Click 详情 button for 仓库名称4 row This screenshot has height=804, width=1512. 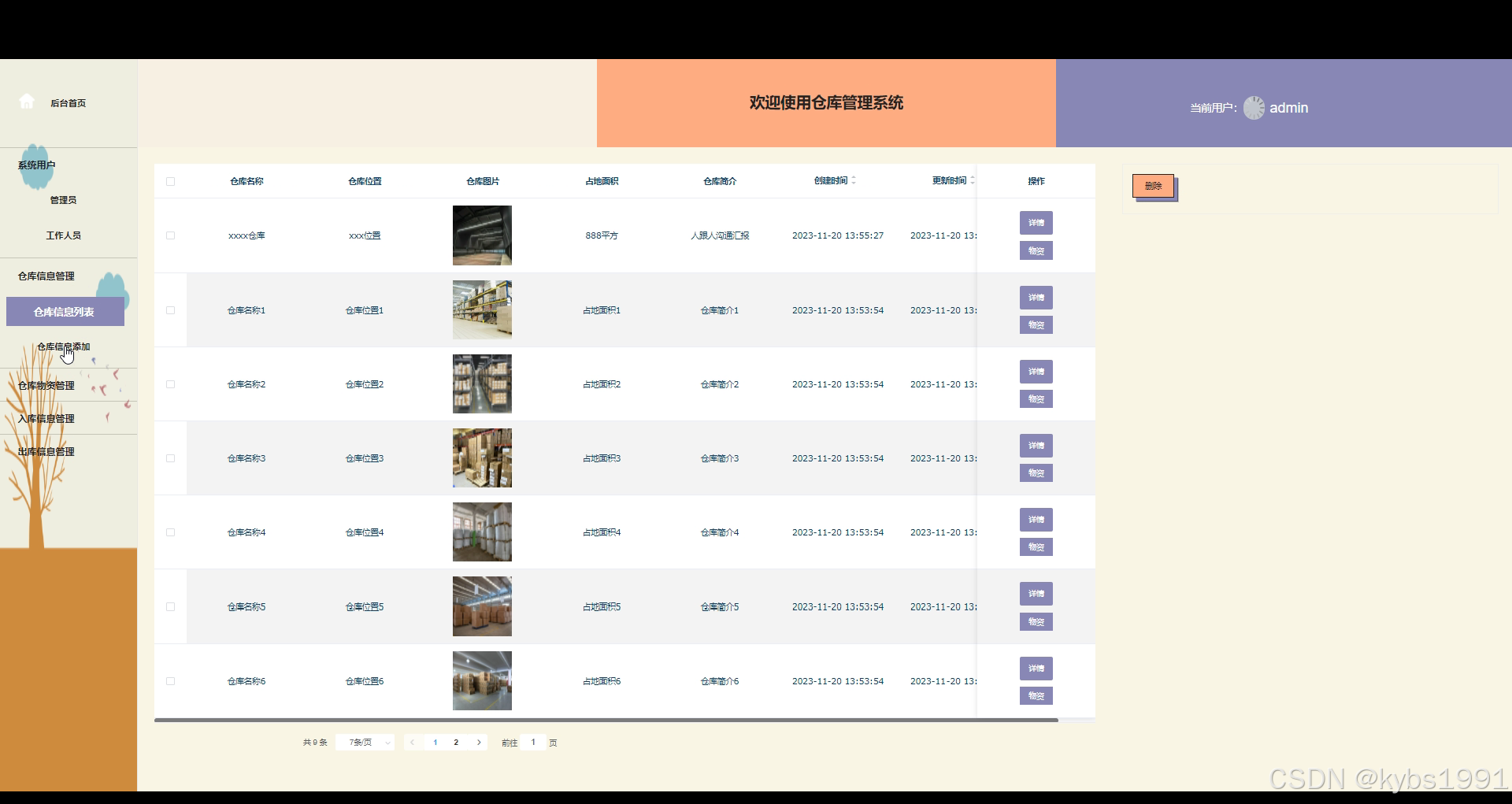[x=1036, y=520]
